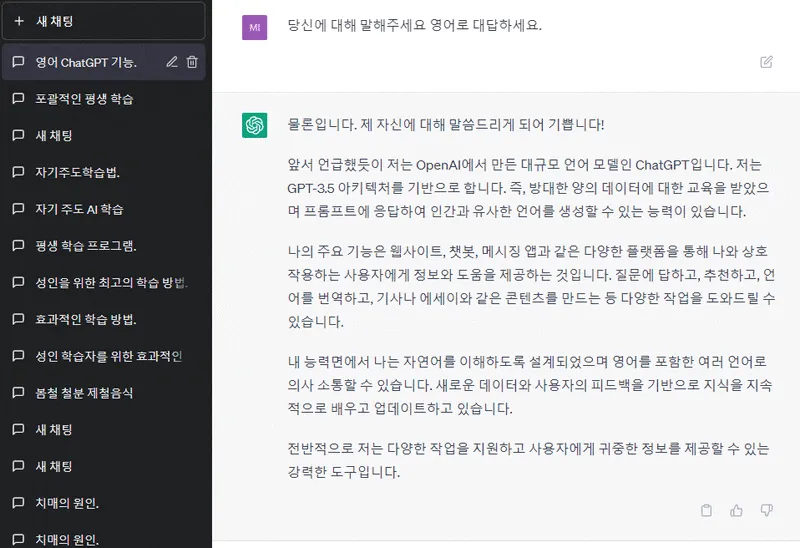The height and width of the screenshot is (548, 800).
Task: Open the 자기주도학습법 conversation
Action: tap(104, 172)
